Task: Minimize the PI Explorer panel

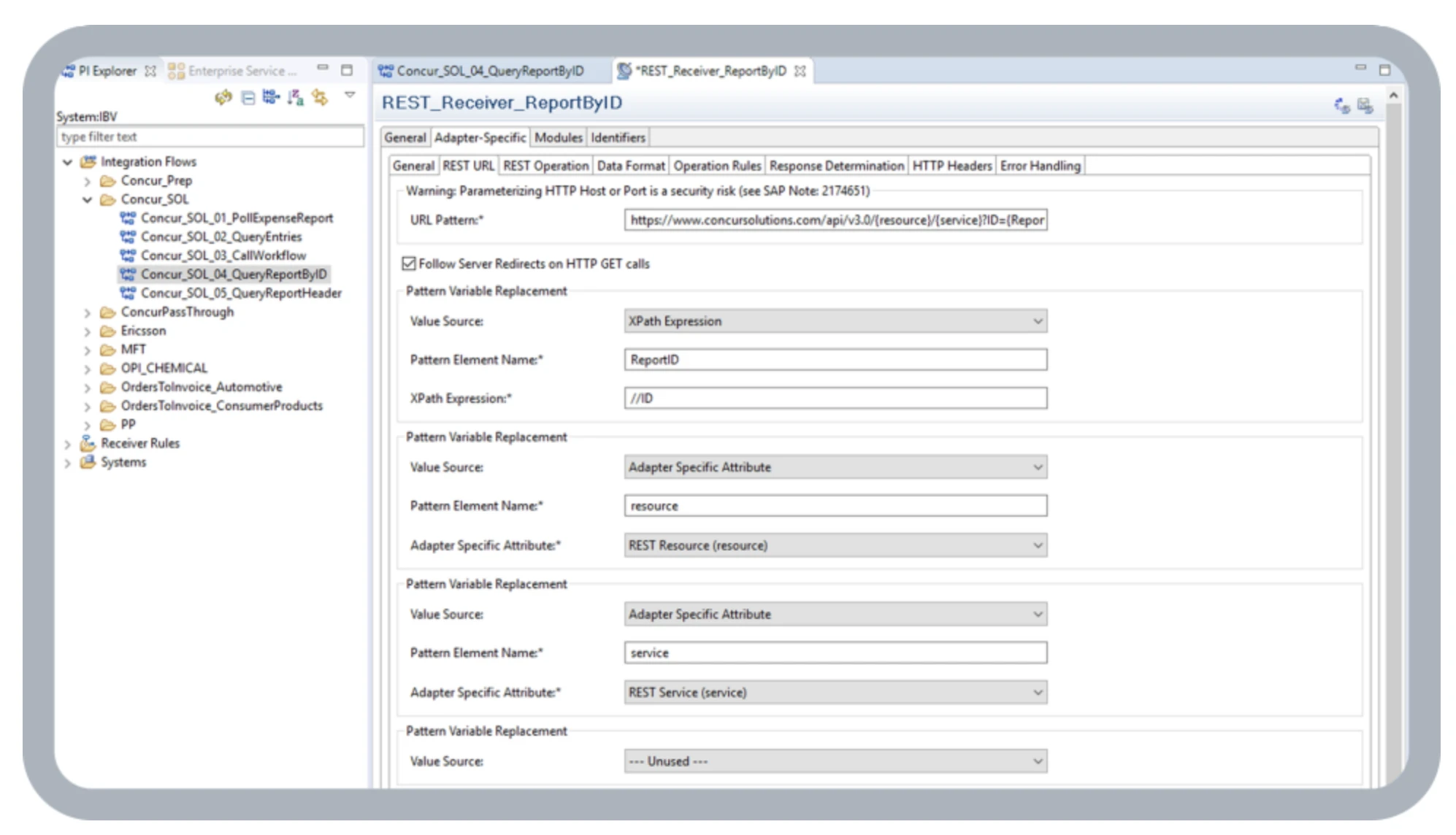Action: coord(322,68)
